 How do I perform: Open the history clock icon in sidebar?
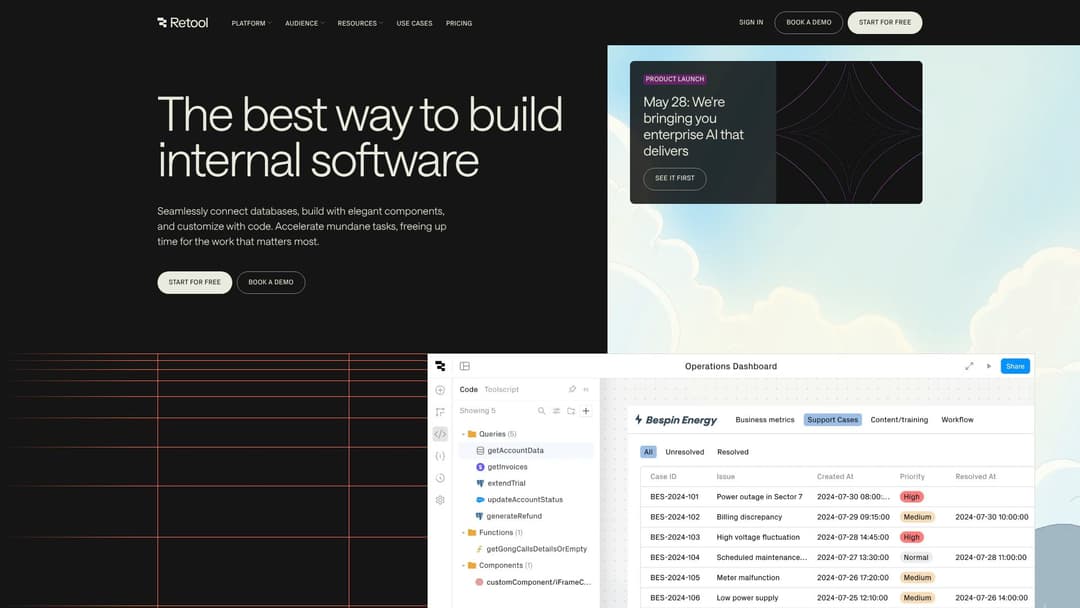[440, 478]
